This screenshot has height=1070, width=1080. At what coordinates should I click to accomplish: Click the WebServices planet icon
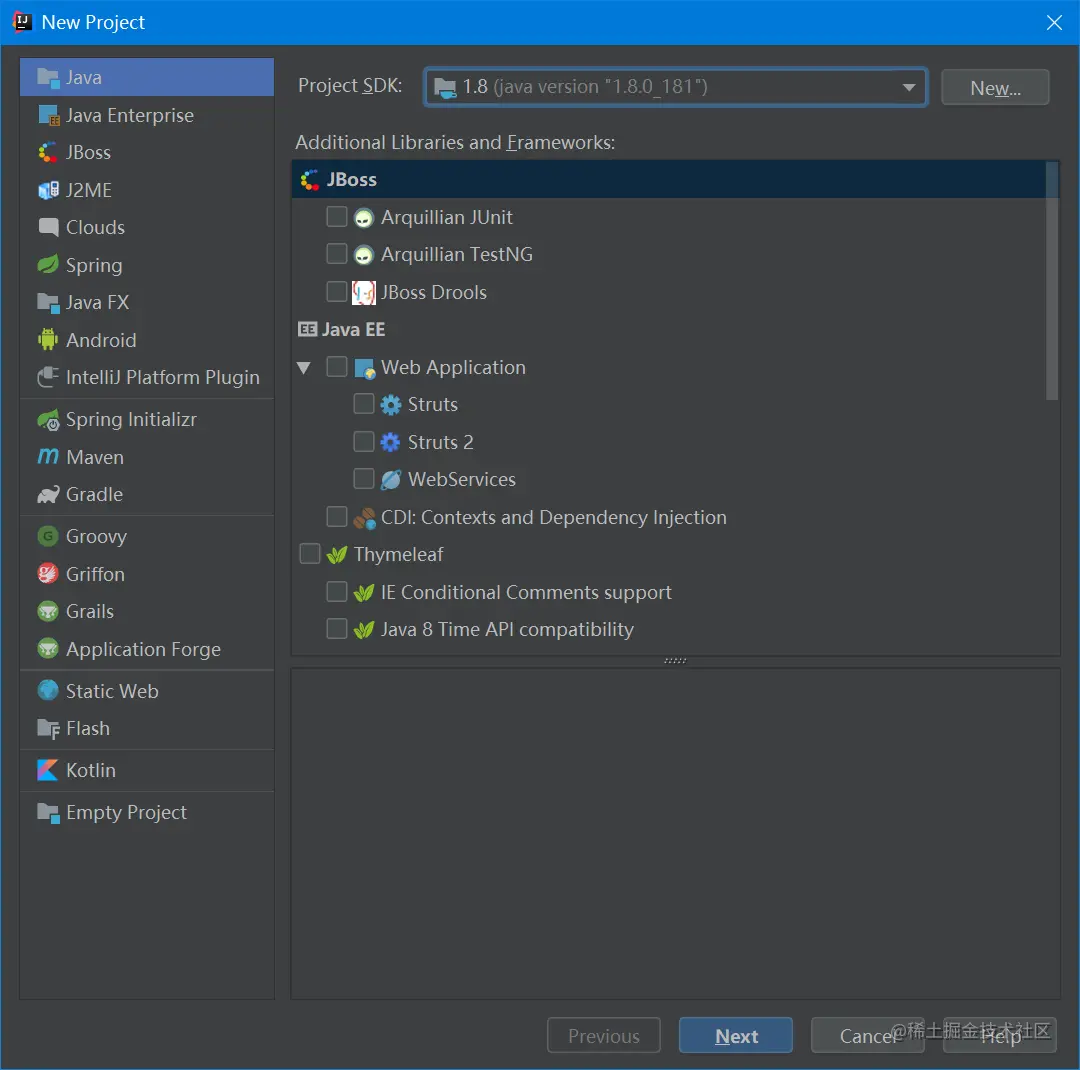coord(391,480)
